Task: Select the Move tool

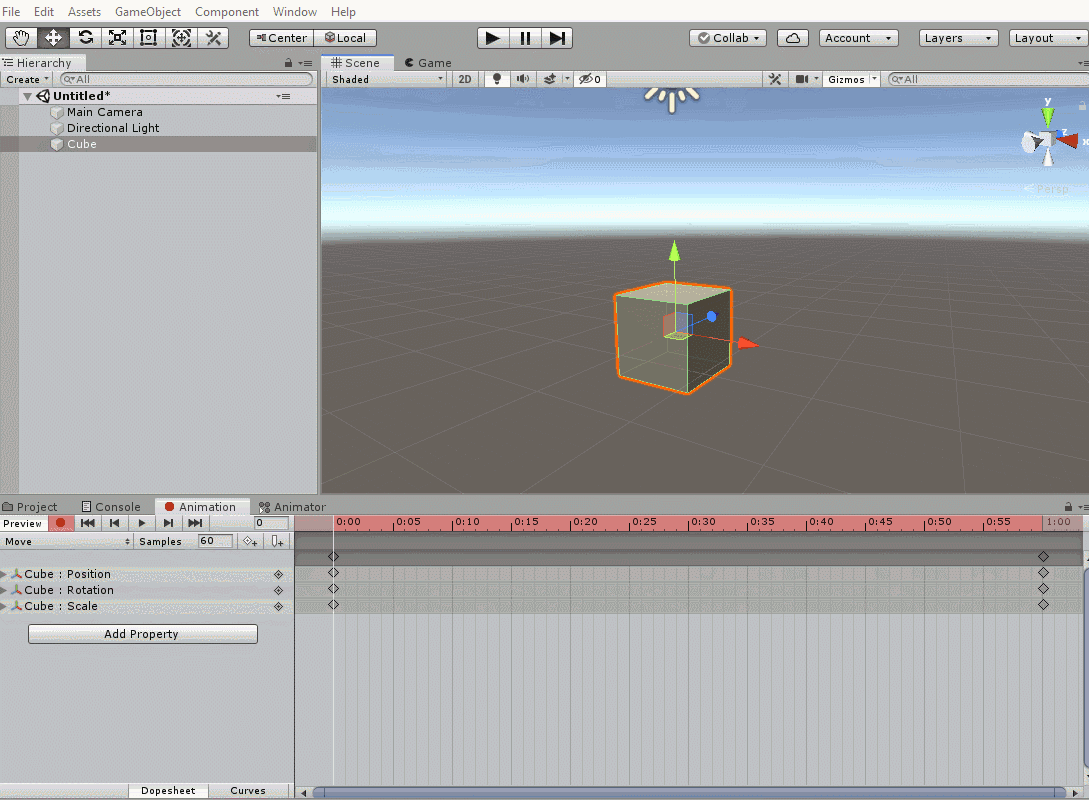Action: [x=53, y=37]
